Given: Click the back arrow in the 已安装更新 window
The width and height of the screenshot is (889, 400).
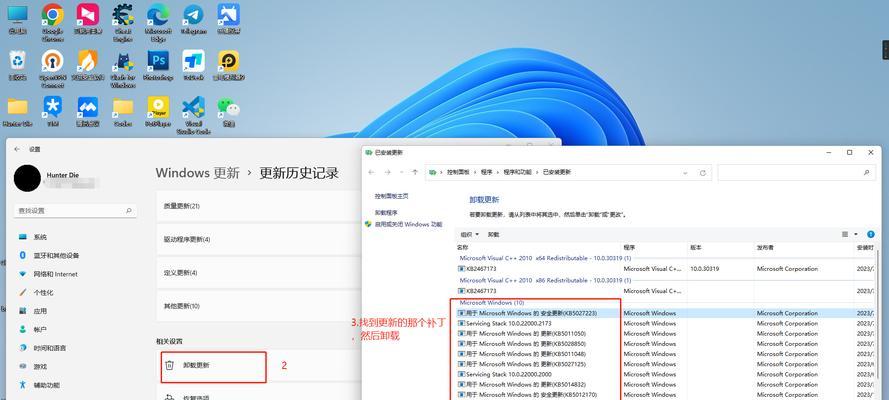Looking at the screenshot, I should [371, 172].
